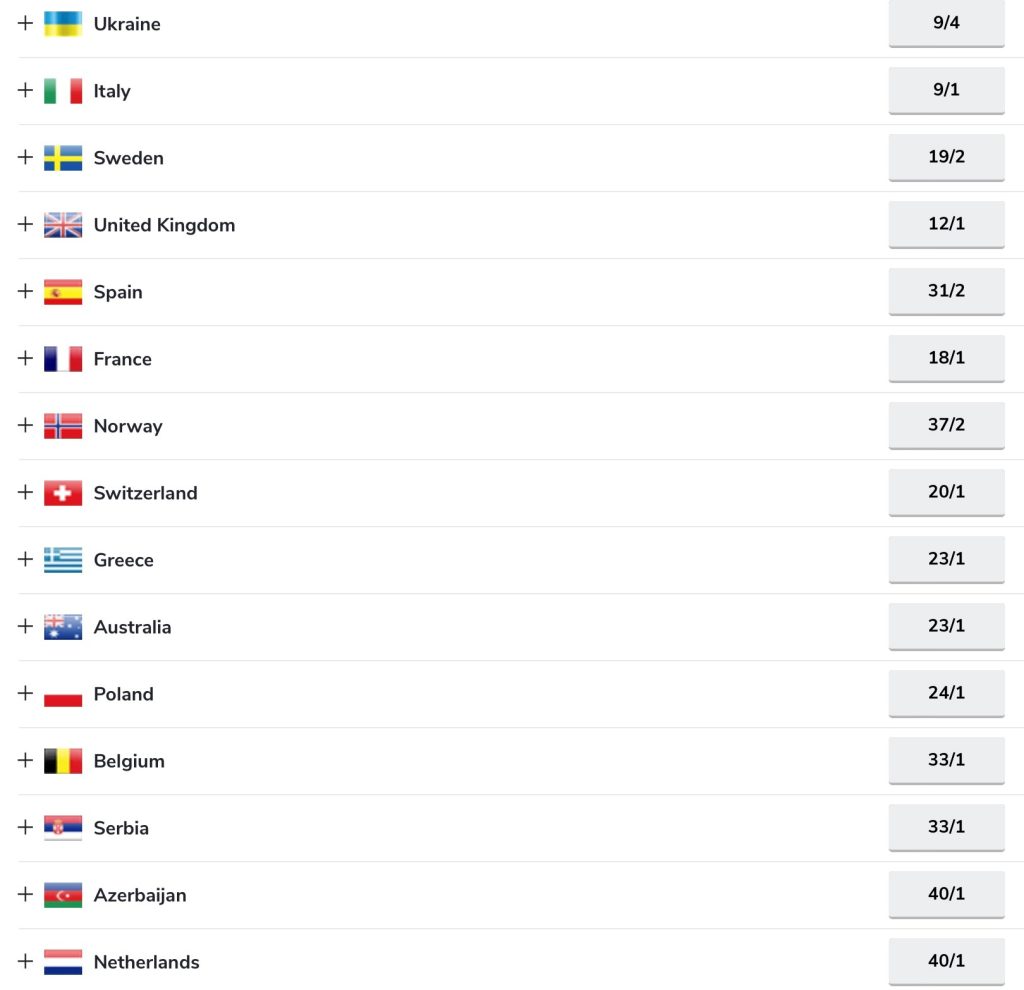Click the Switzerland flag icon

pyautogui.click(x=63, y=493)
